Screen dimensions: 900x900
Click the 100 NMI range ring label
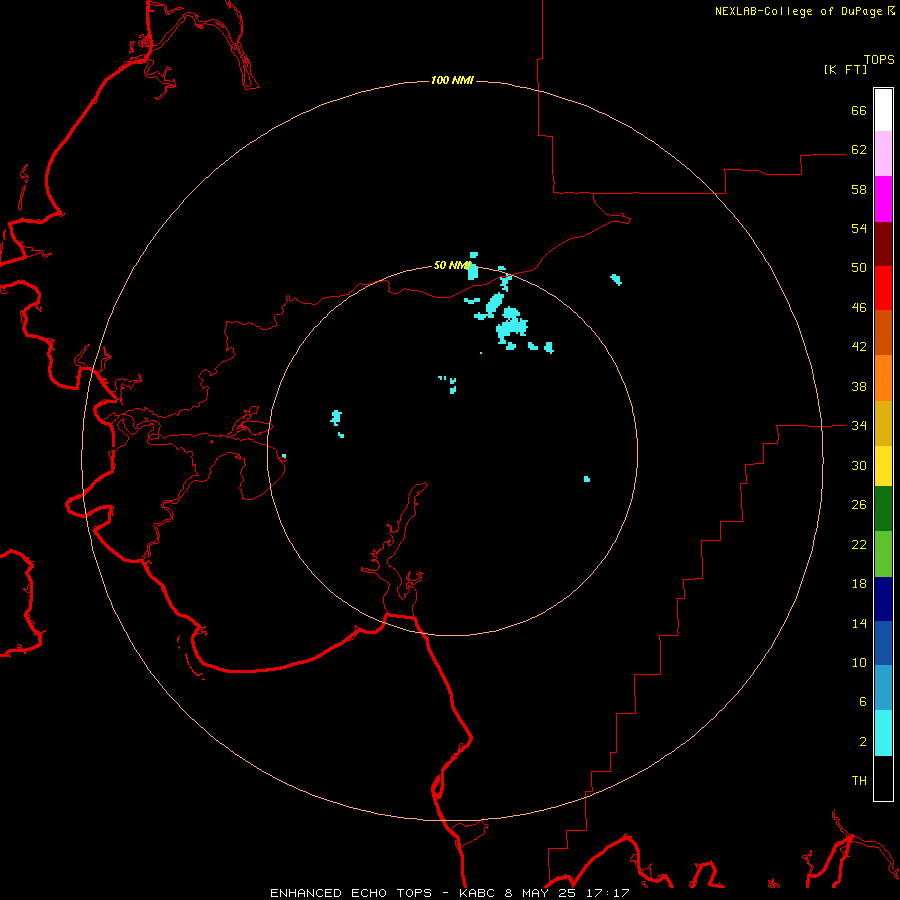[x=452, y=80]
